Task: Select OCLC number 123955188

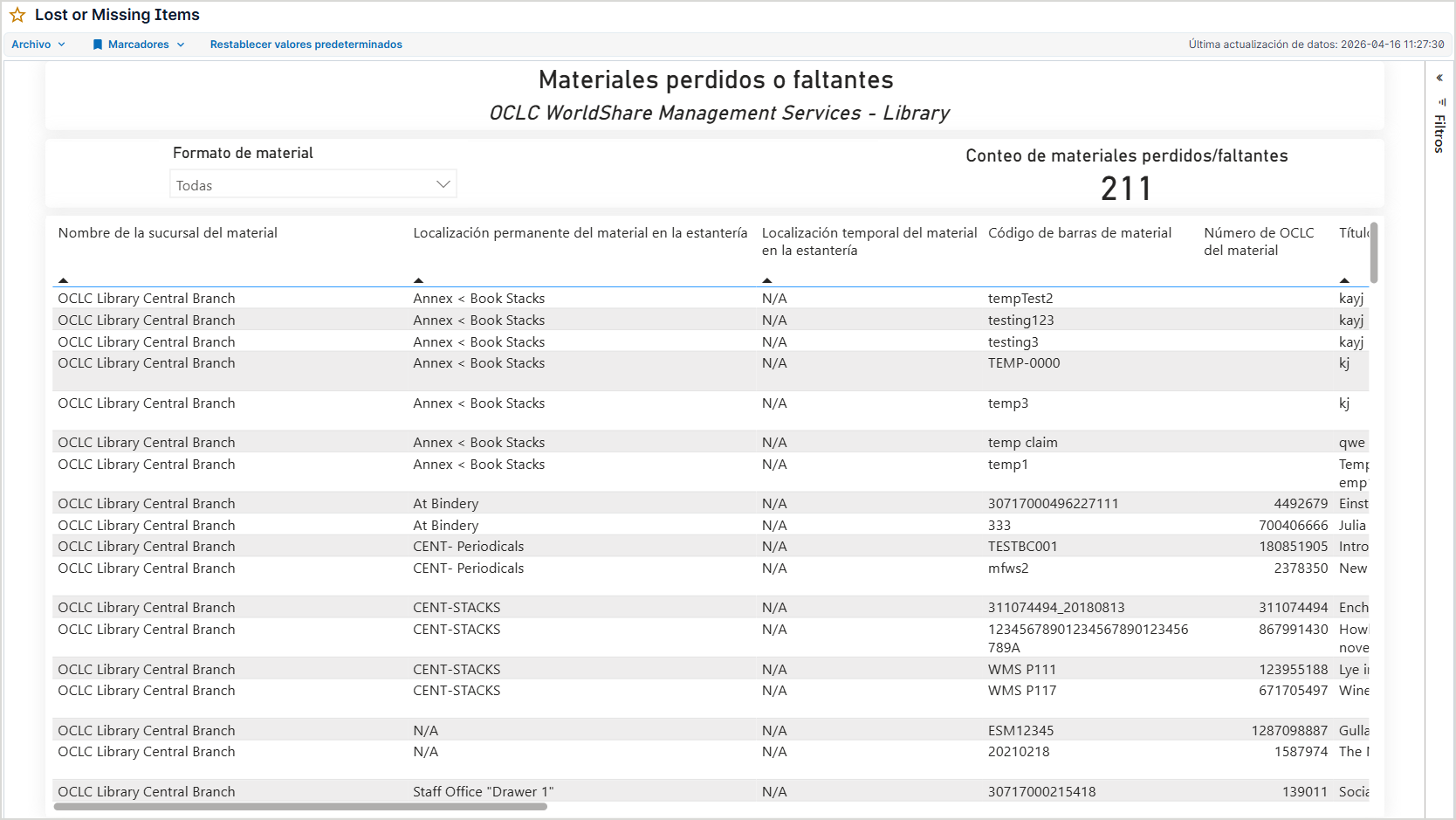Action: pyautogui.click(x=1294, y=670)
